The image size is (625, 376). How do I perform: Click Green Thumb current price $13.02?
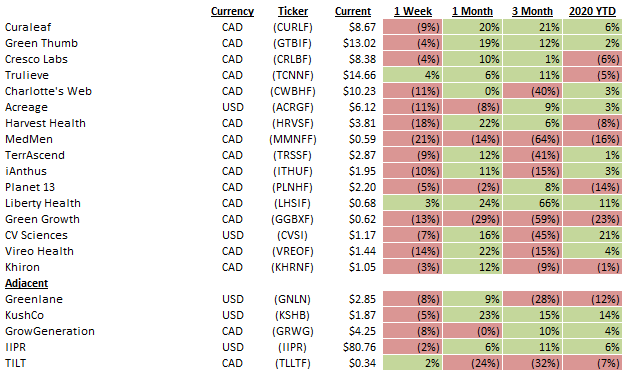359,43
